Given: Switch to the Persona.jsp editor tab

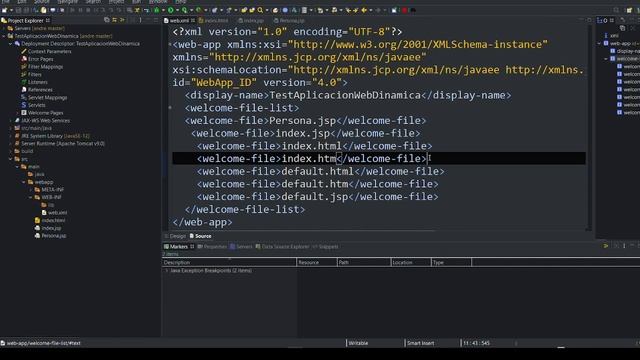Looking at the screenshot, I should (x=289, y=20).
